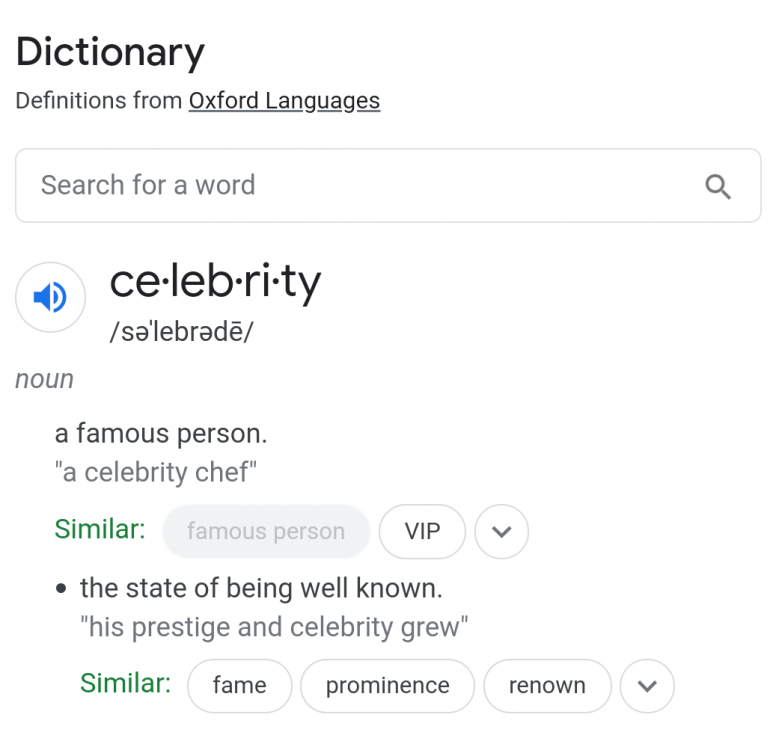The height and width of the screenshot is (750, 779).
Task: Click the definition "a famous person."
Action: click(161, 434)
